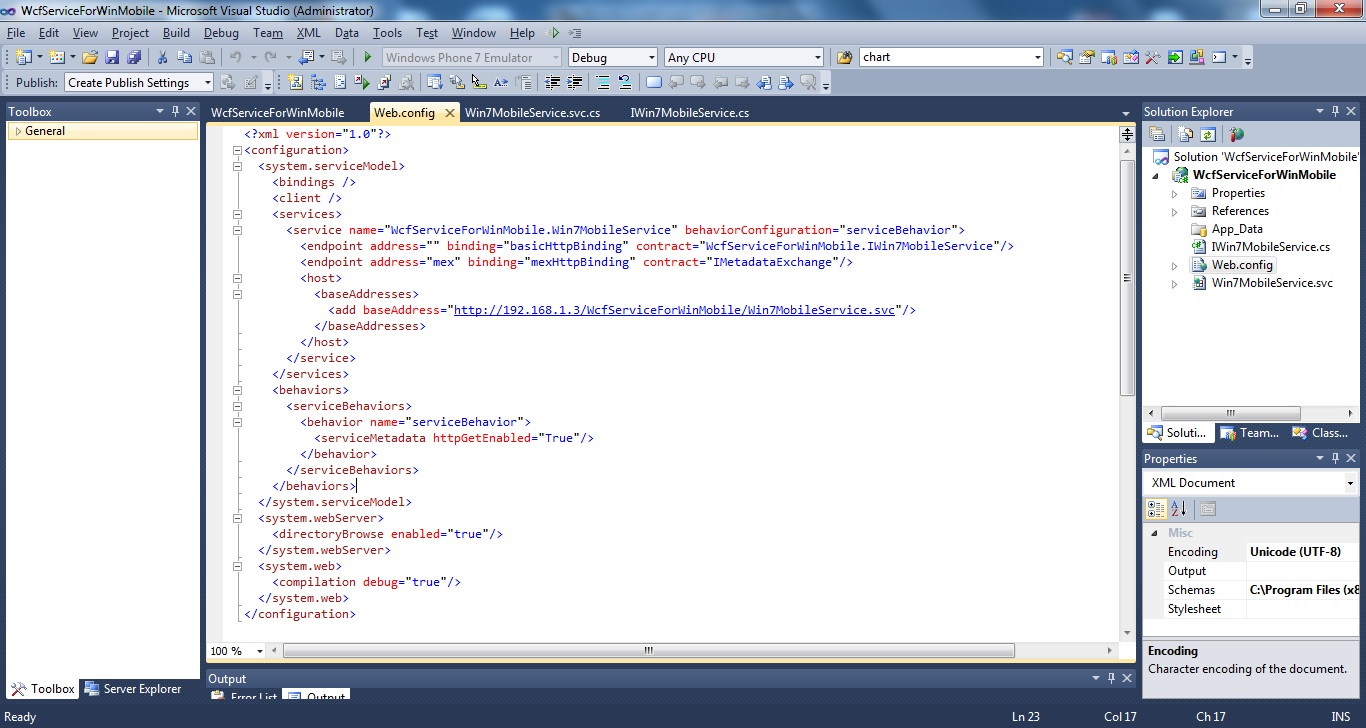Toggle auto-hide pin on Properties panel
The height and width of the screenshot is (728, 1366).
click(x=1335, y=458)
